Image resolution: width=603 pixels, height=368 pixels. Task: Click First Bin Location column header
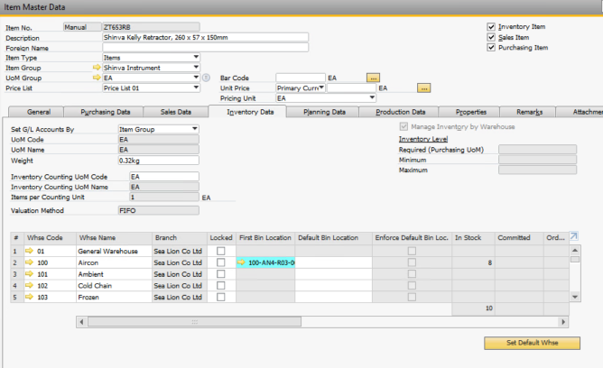(265, 238)
